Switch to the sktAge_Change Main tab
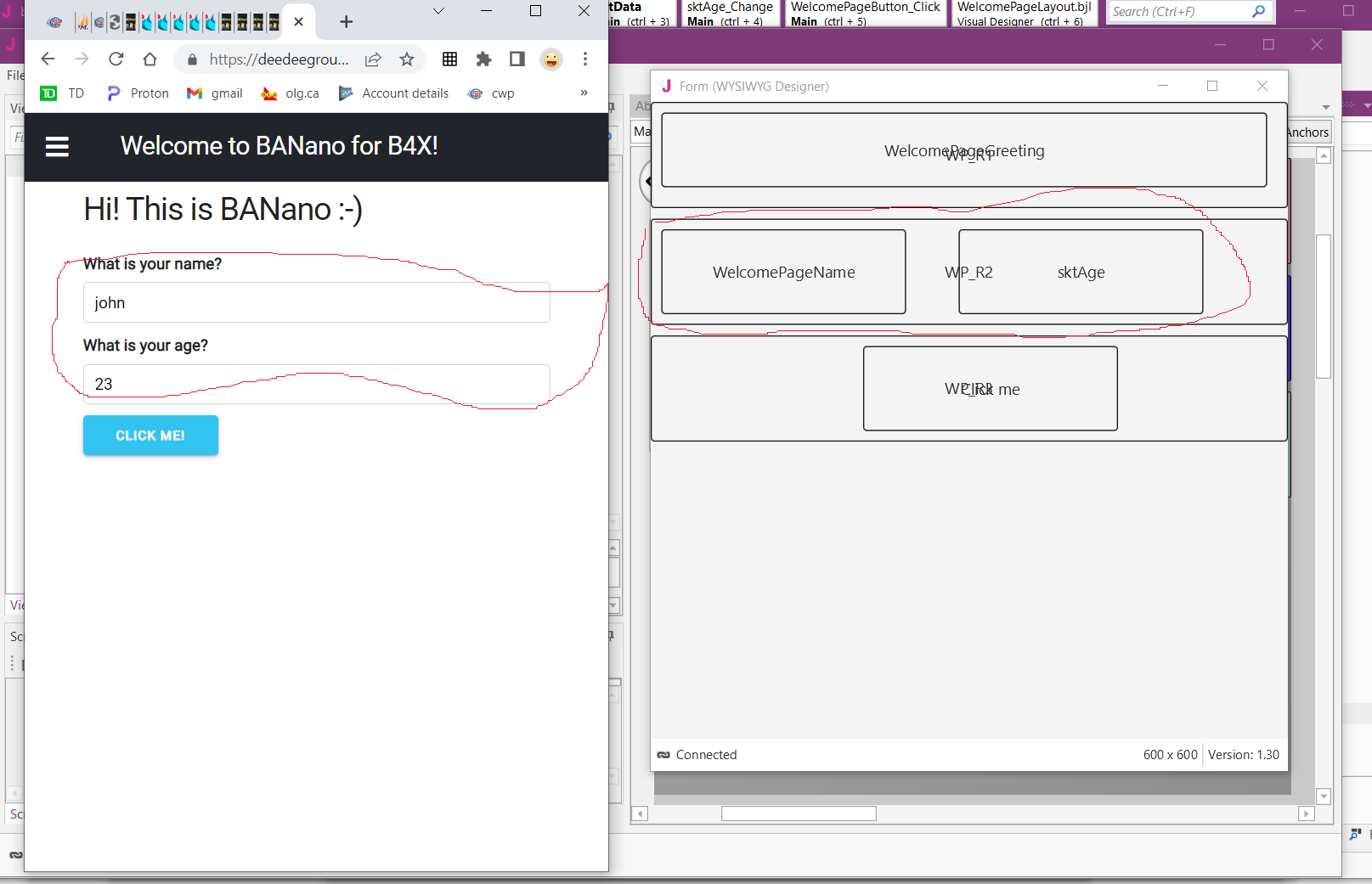The width and height of the screenshot is (1372, 884). click(730, 14)
